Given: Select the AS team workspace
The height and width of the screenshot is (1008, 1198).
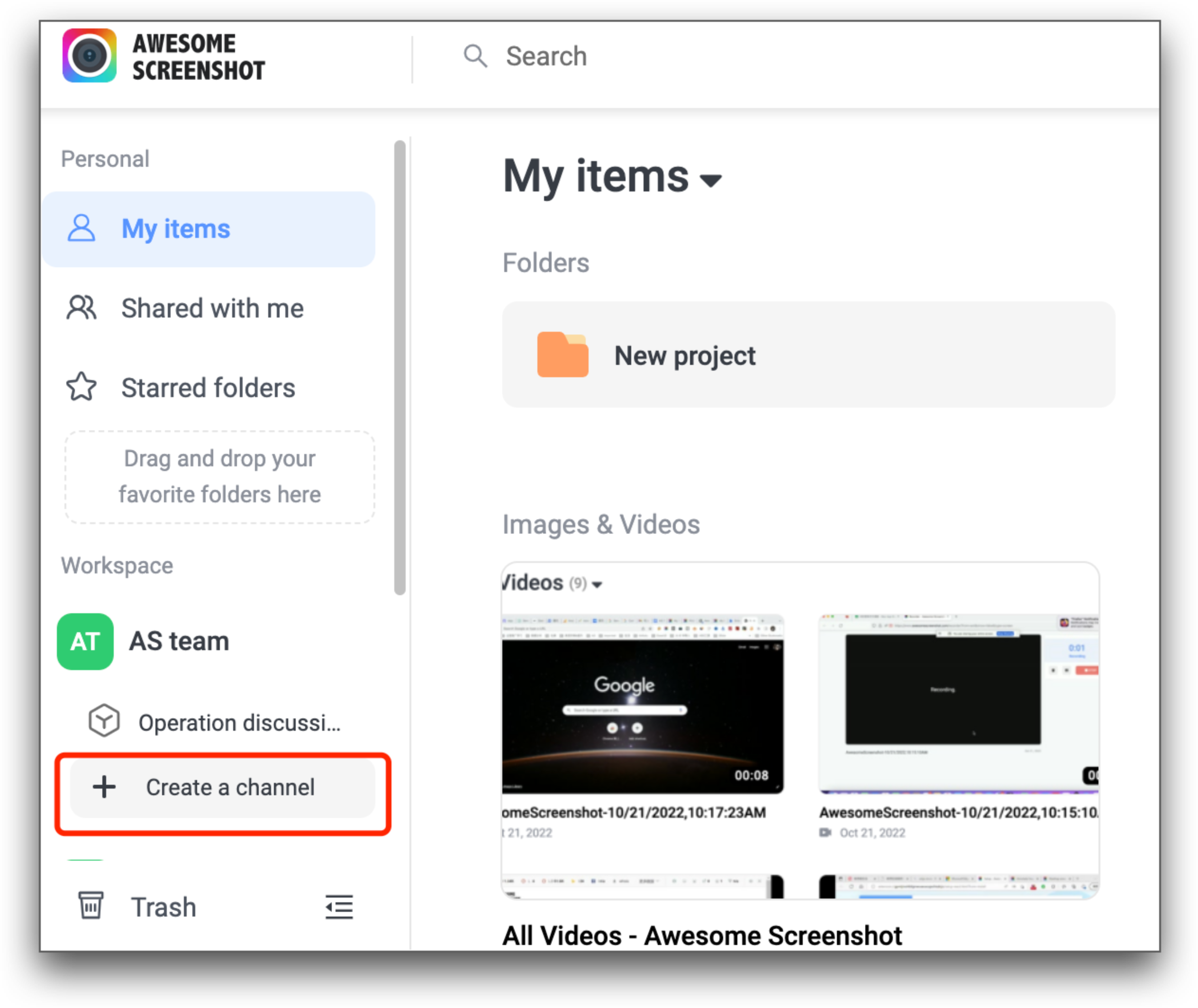Looking at the screenshot, I should pos(179,642).
